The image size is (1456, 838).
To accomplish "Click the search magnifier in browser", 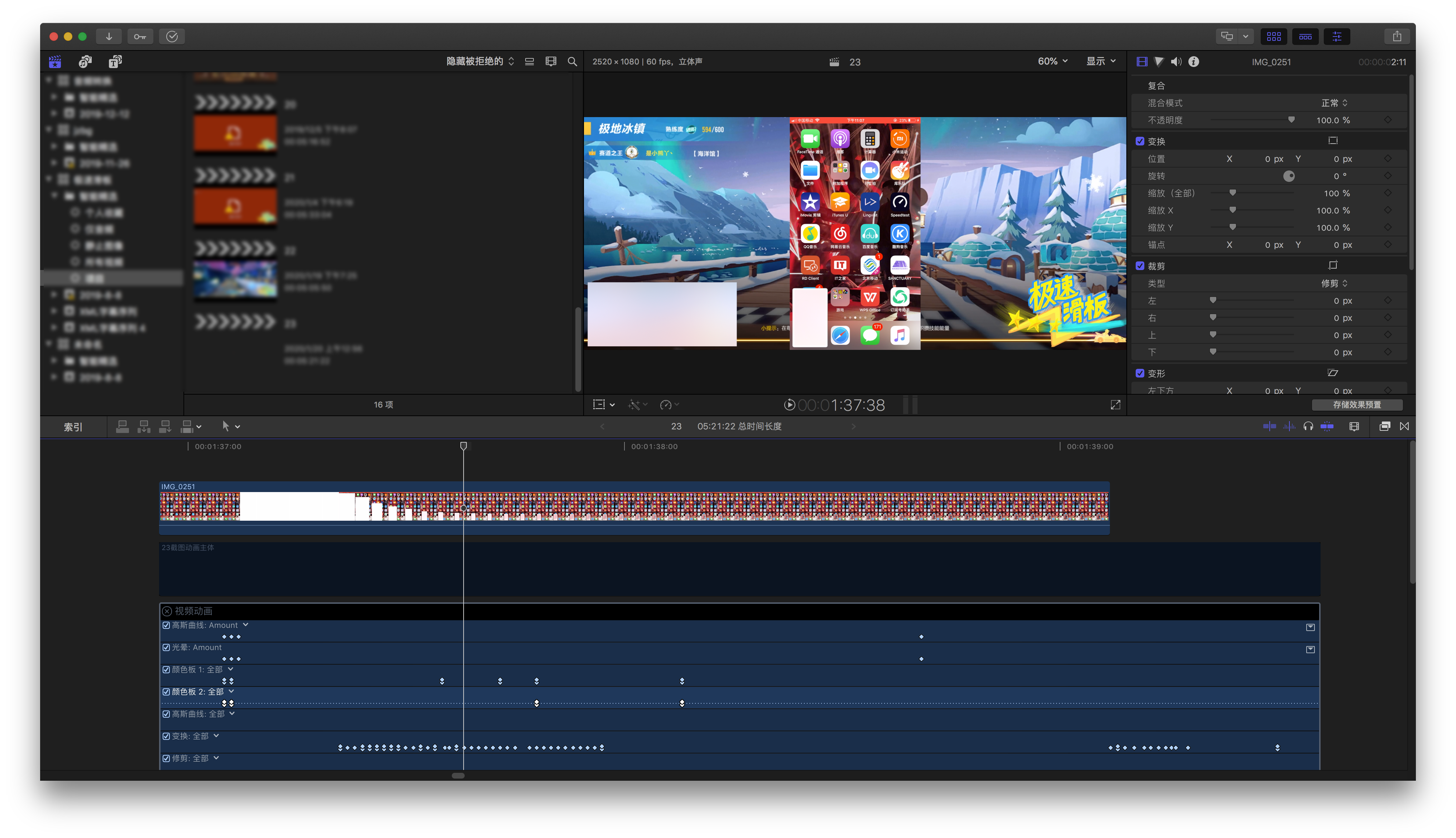I will pyautogui.click(x=572, y=62).
